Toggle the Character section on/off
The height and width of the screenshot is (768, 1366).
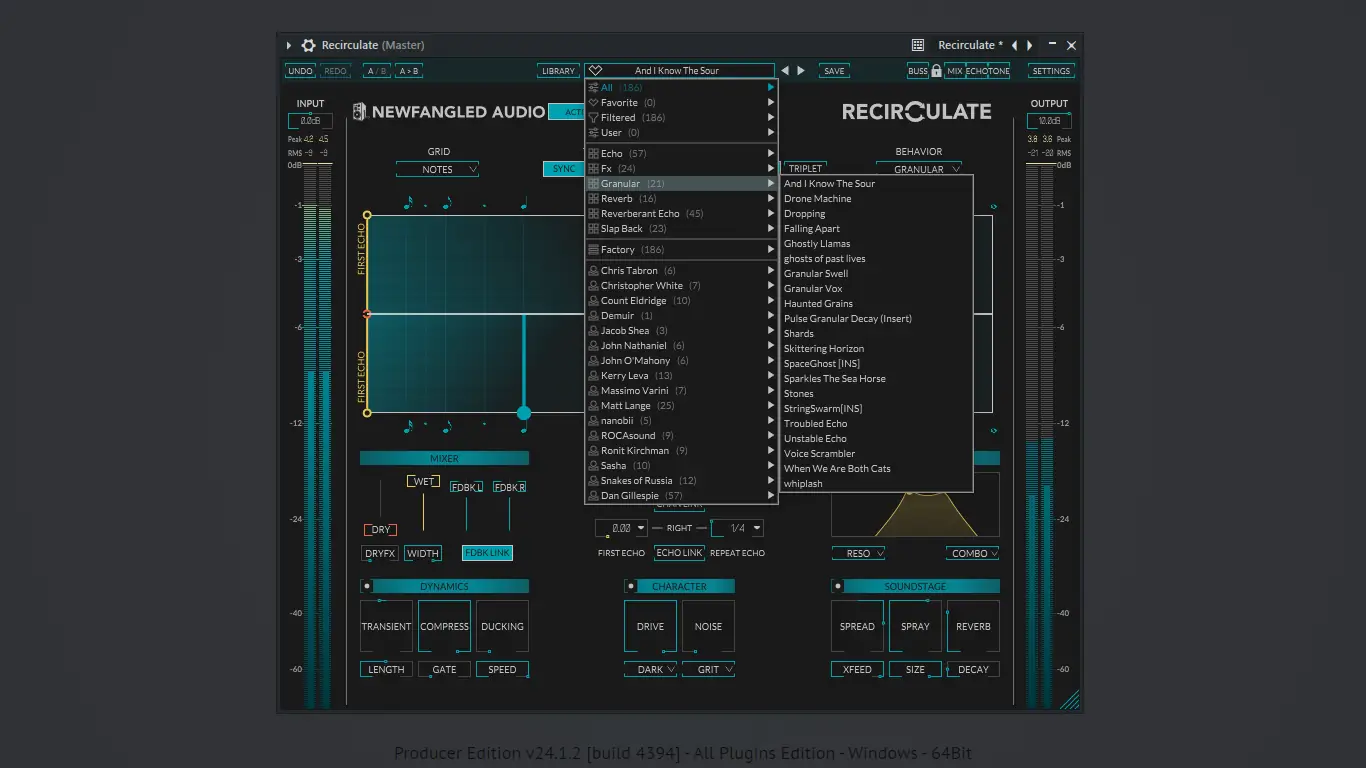coord(630,587)
